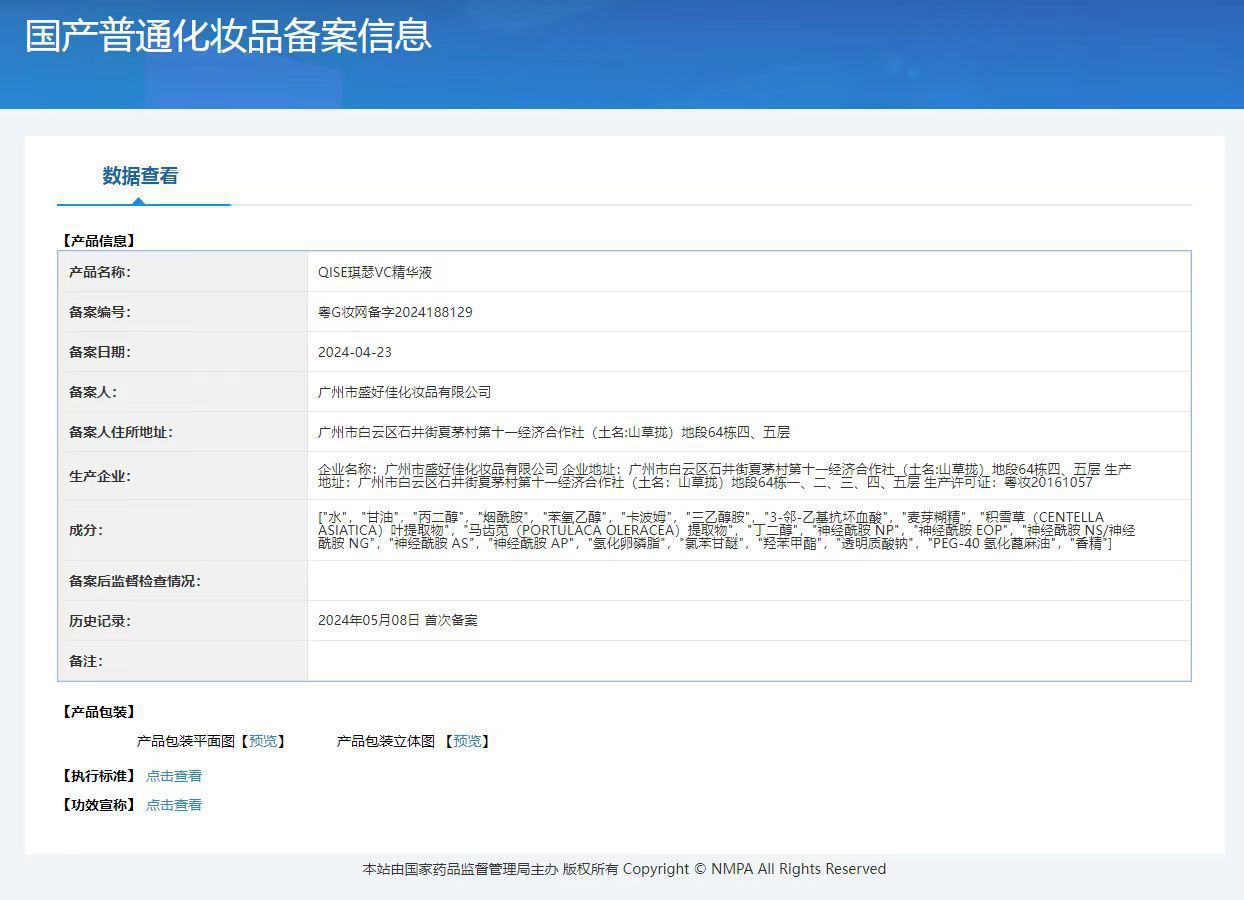Click the NMPA copyright footer text
The width and height of the screenshot is (1244, 900).
[x=622, y=868]
